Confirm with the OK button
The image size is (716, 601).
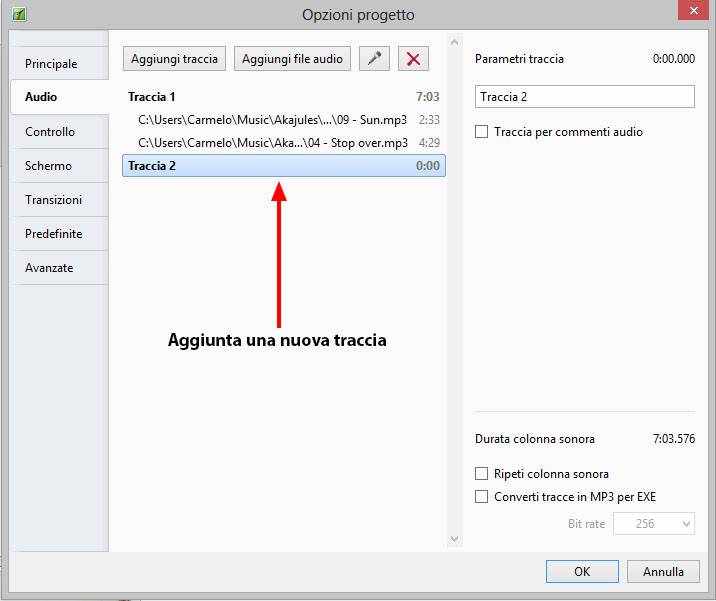pyautogui.click(x=582, y=572)
